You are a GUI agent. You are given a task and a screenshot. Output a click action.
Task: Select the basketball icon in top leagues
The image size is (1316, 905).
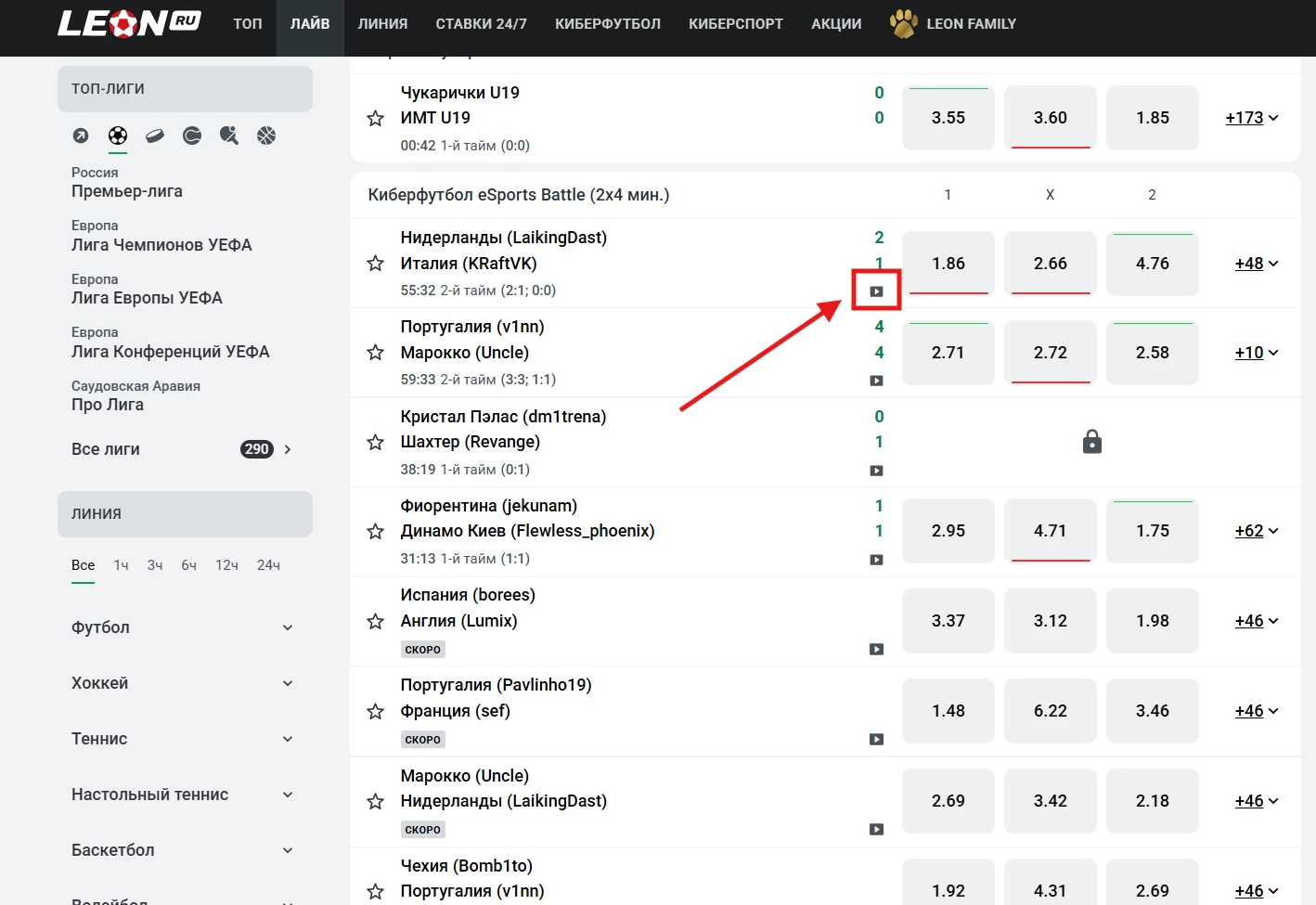point(266,136)
